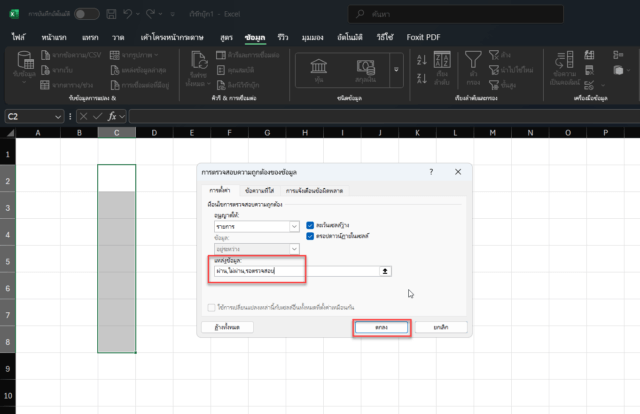
Task: Click the Workbook Links icon
Action: click(221, 85)
